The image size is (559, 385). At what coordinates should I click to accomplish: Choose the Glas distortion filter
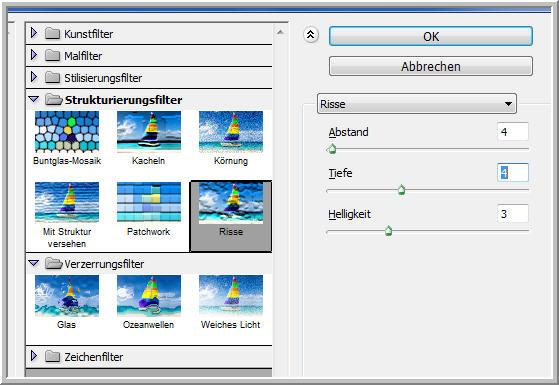(x=67, y=296)
